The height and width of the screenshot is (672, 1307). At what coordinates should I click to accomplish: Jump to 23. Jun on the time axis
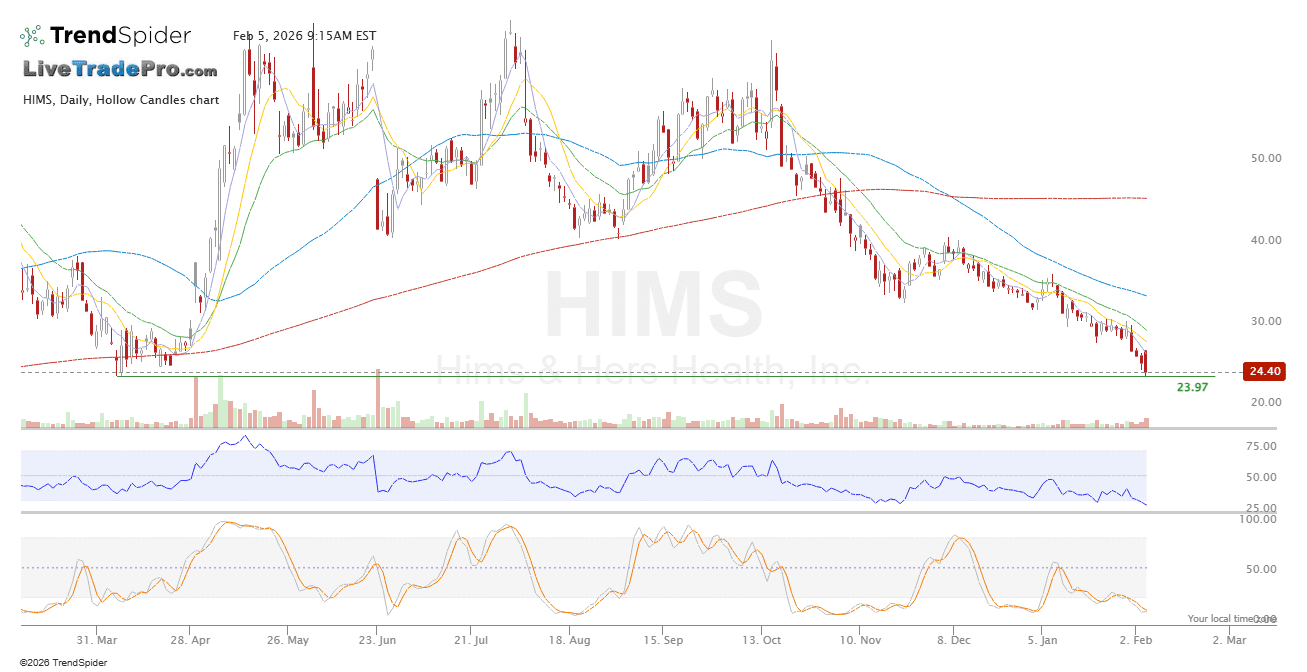point(379,639)
